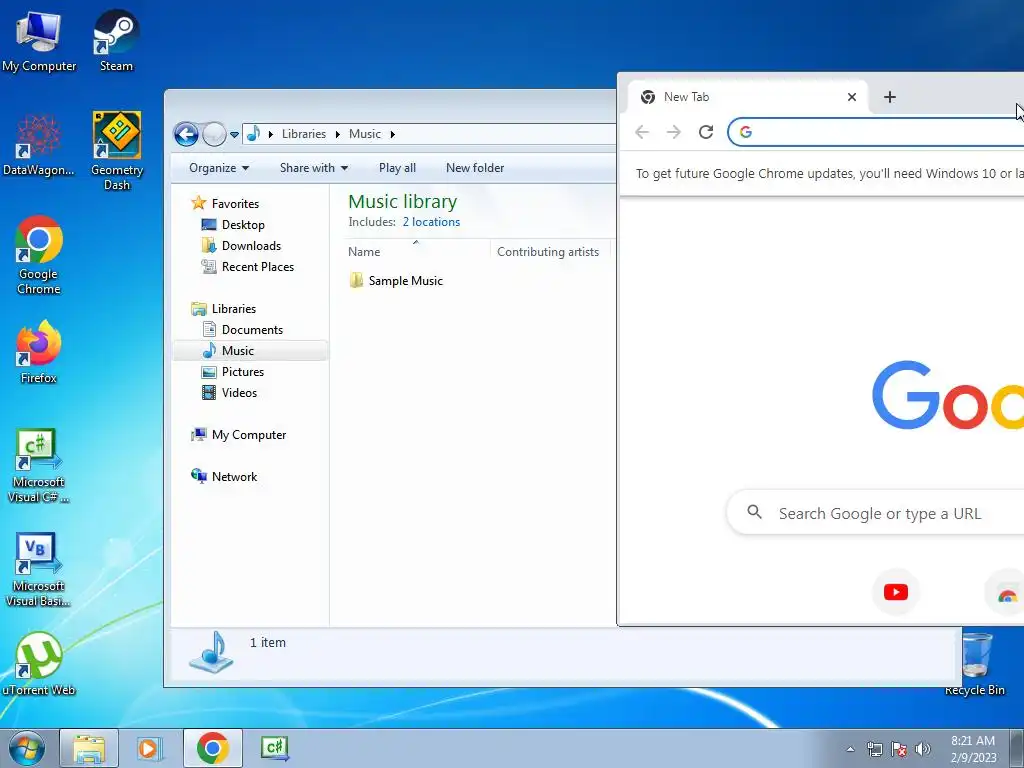Create a New folder in Explorer
The width and height of the screenshot is (1024, 768).
(x=475, y=168)
